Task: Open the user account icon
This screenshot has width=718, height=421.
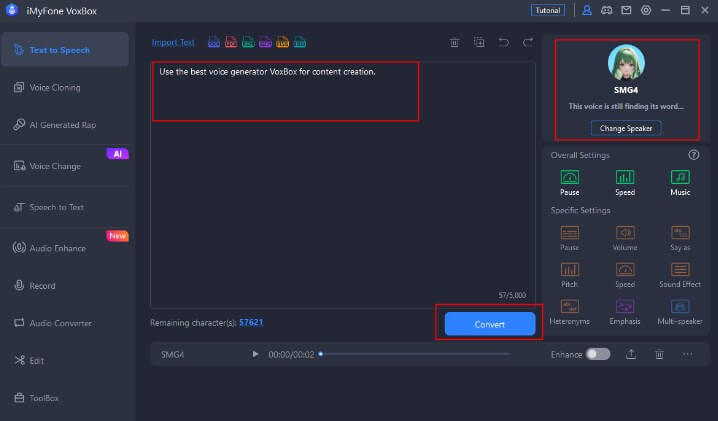Action: [x=587, y=10]
